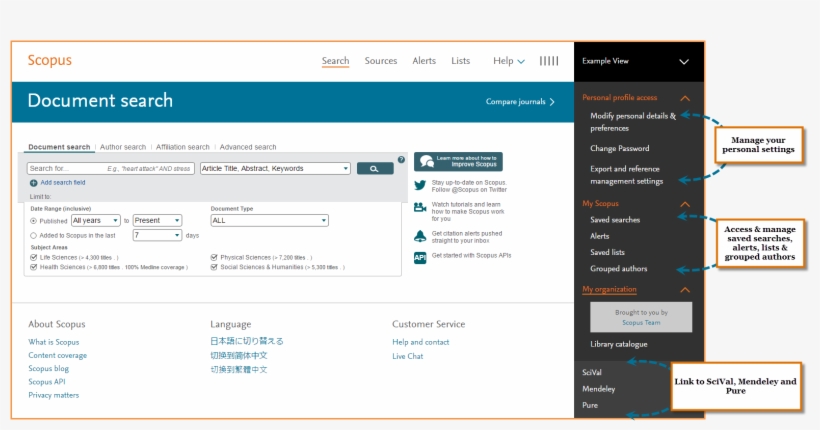This screenshot has height=430, width=820.
Task: Switch to the Document search tab
Action: 59,147
